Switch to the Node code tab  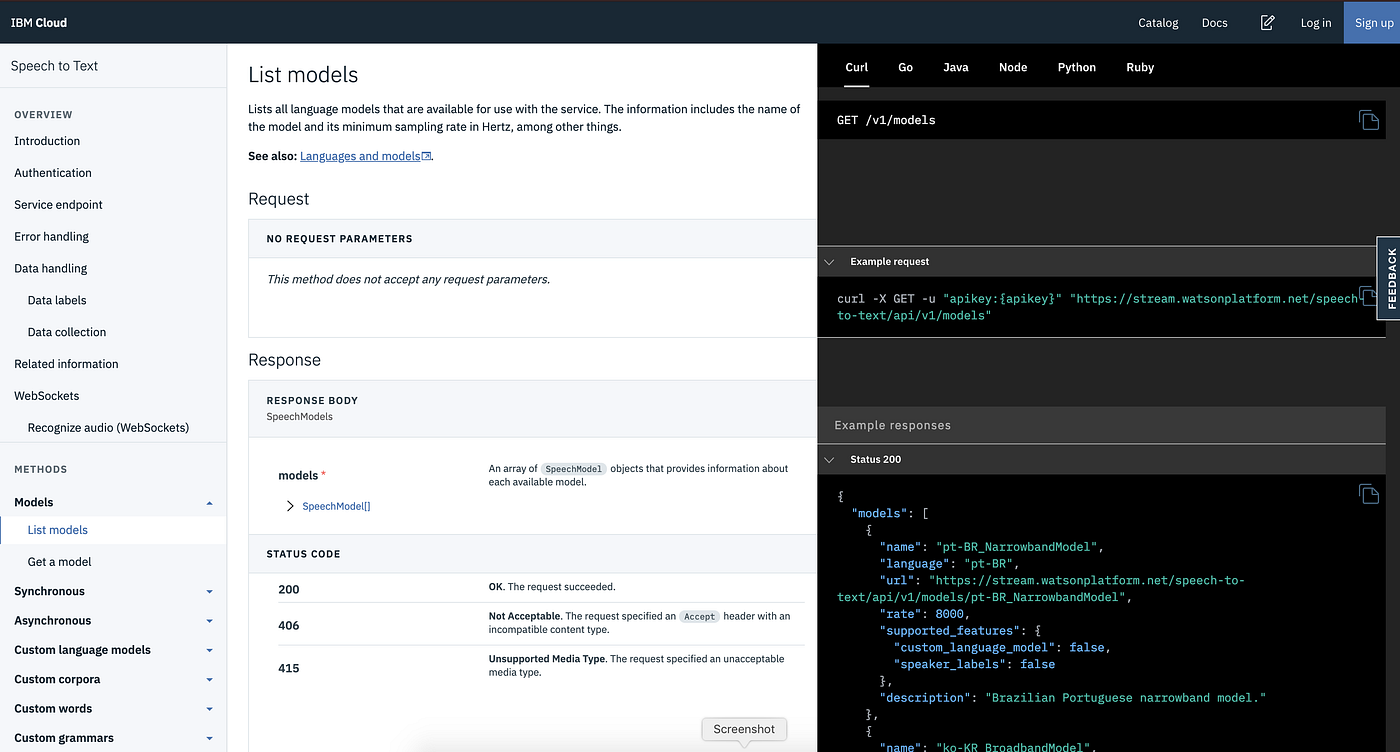(x=1013, y=67)
